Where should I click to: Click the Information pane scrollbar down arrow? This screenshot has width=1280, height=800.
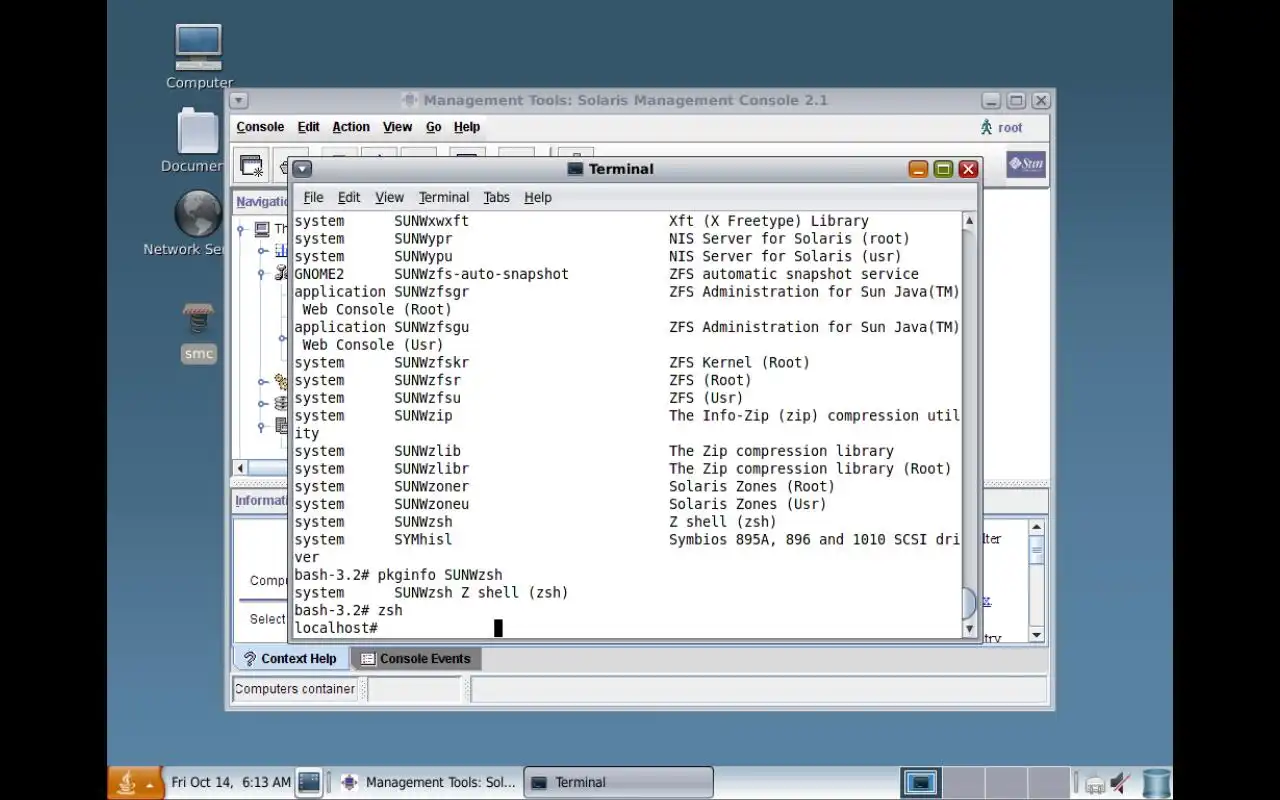coord(1037,634)
